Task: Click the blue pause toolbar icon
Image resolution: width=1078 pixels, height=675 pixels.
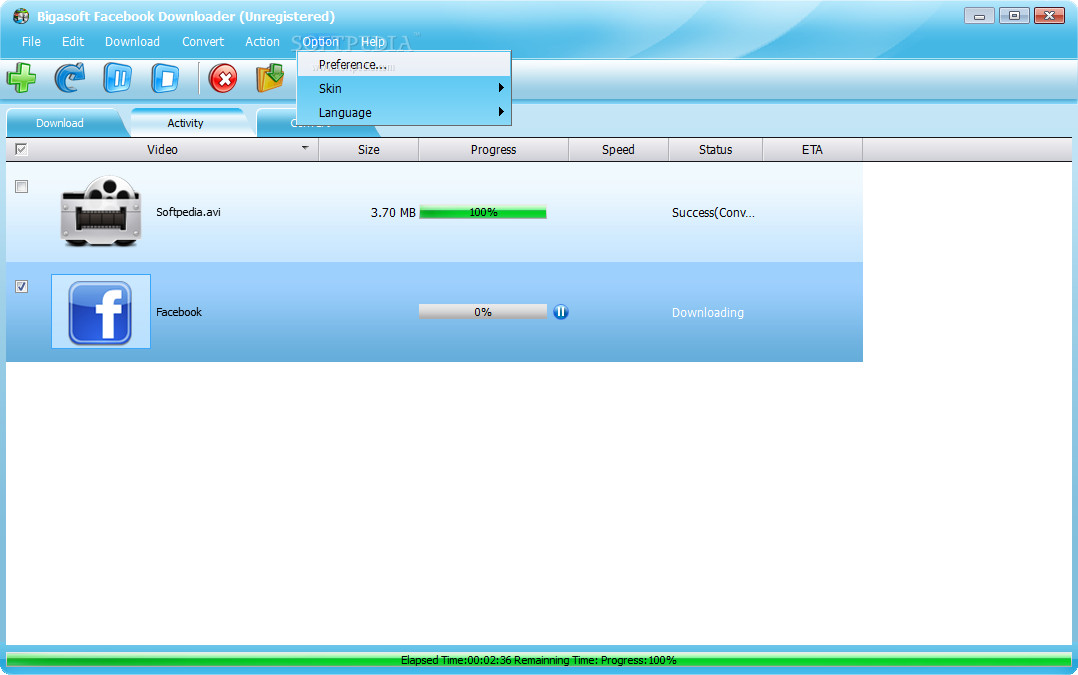Action: coord(118,78)
